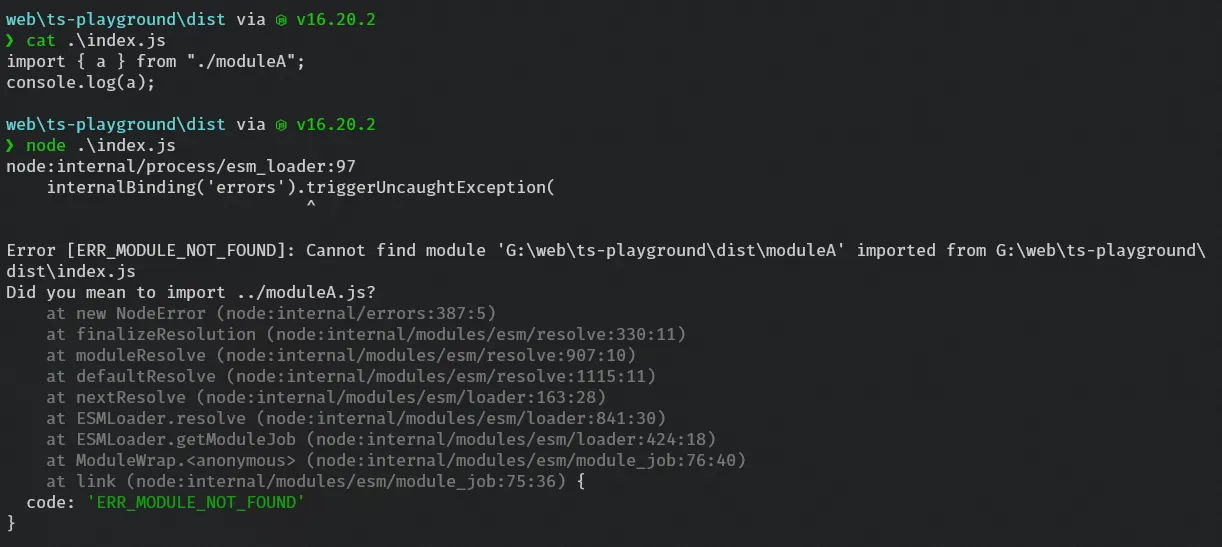Click the node:internal/process/esm_loader:97 line

click(181, 166)
